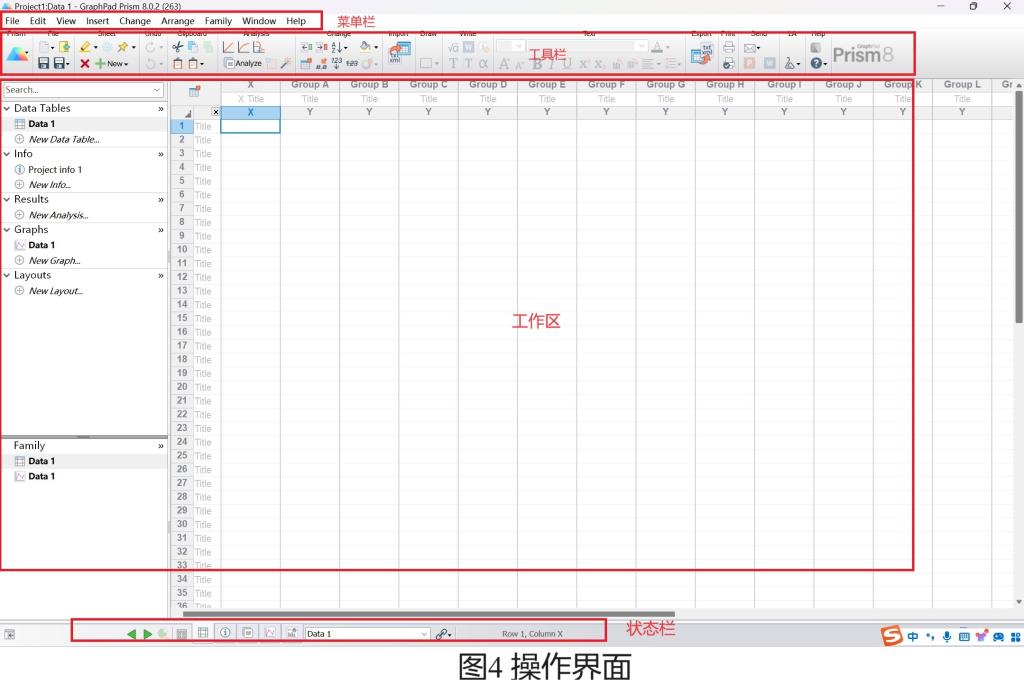Go to next sheet with green arrow
Screen dimensions: 1024x693
148,634
